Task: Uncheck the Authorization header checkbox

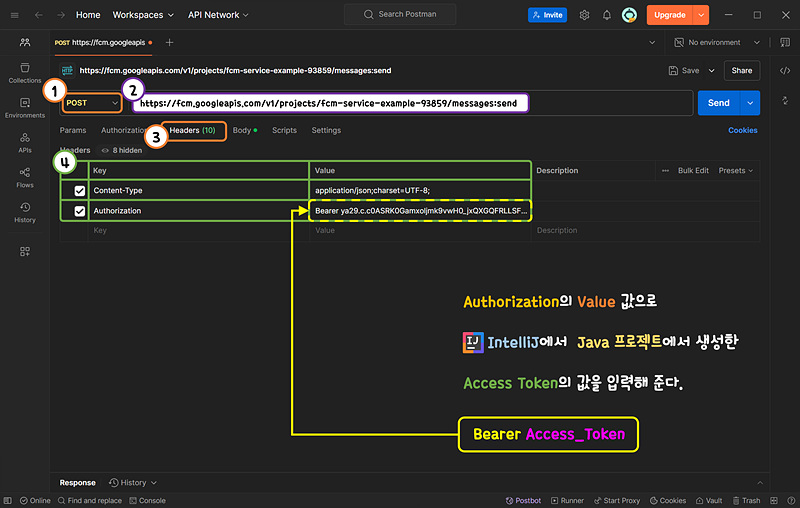Action: pyautogui.click(x=80, y=211)
